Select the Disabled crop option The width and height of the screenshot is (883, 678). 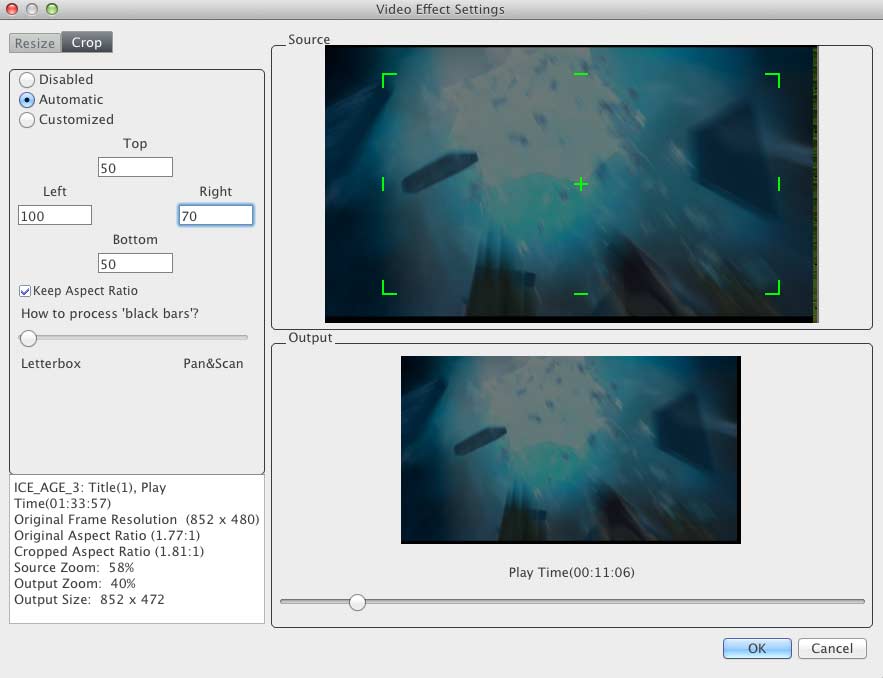click(27, 80)
